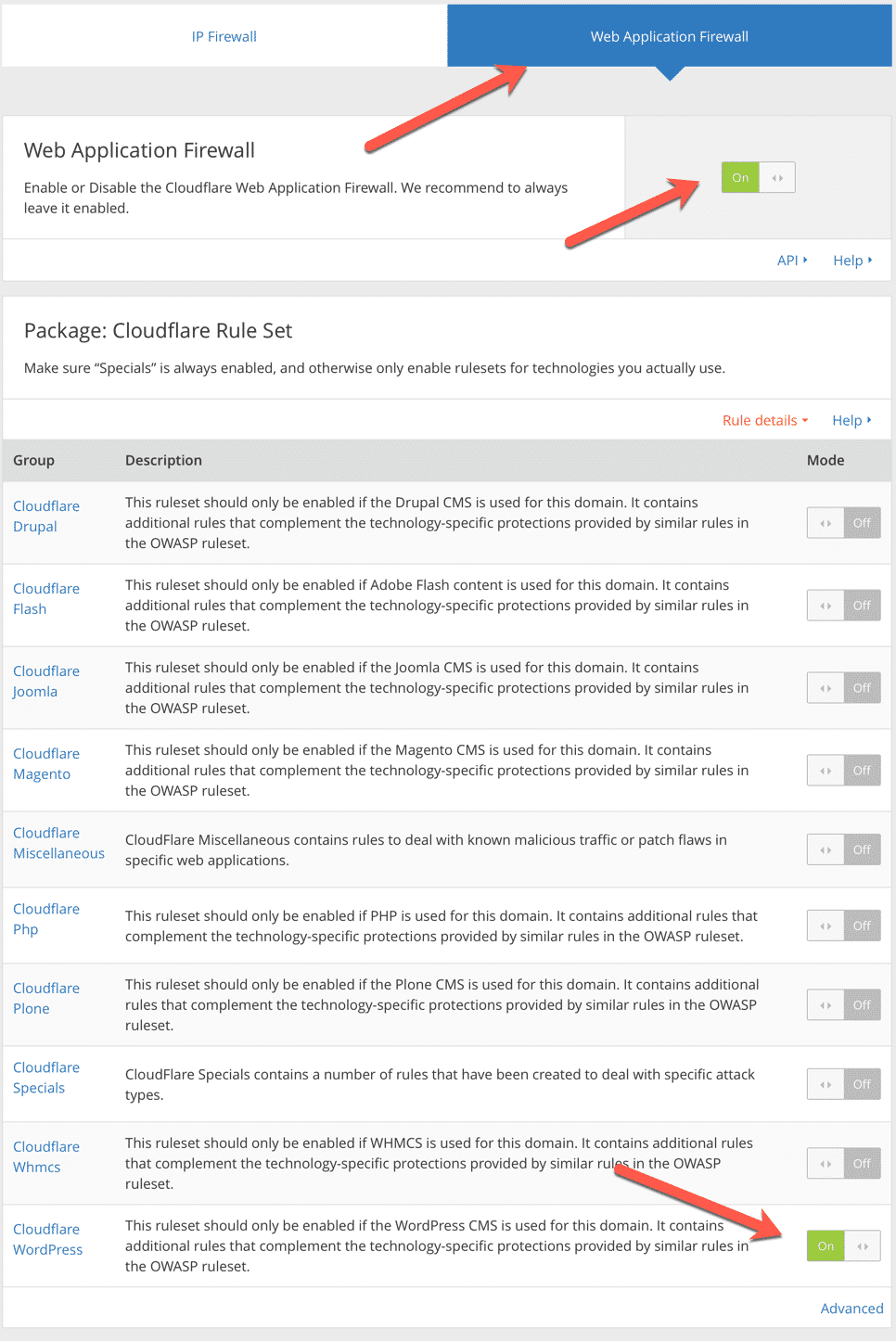Open the Cloudflare Whmcs group link
The image size is (896, 1341).
pos(46,1157)
